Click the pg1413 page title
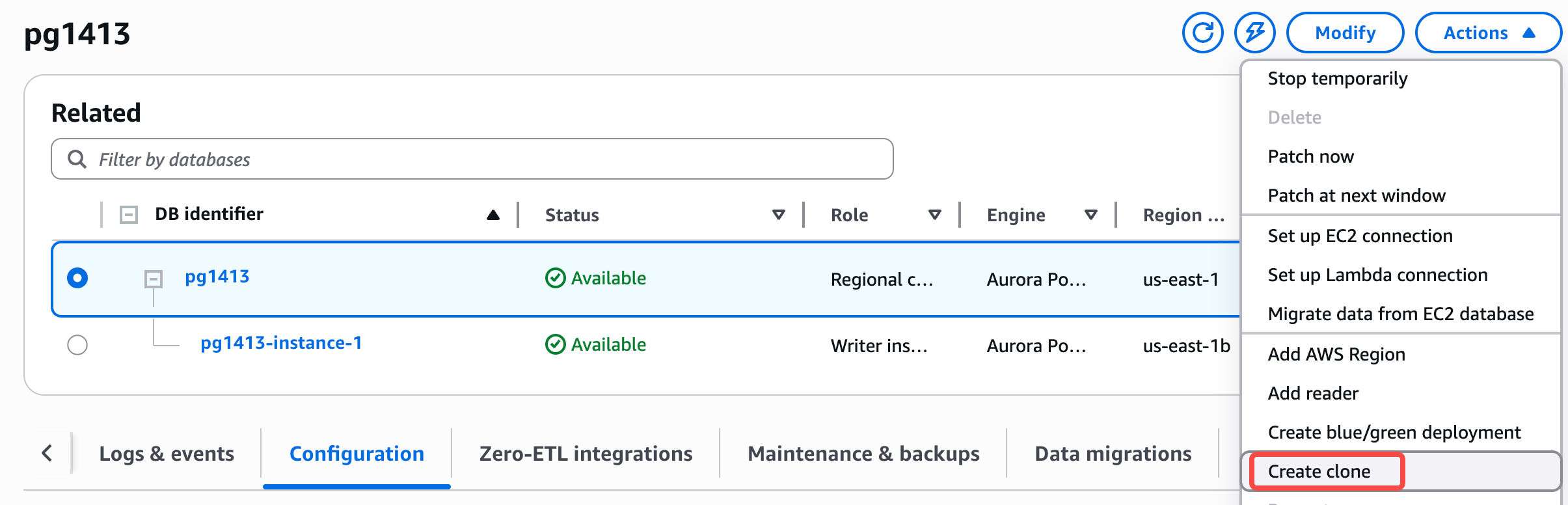The width and height of the screenshot is (1568, 505). [77, 34]
